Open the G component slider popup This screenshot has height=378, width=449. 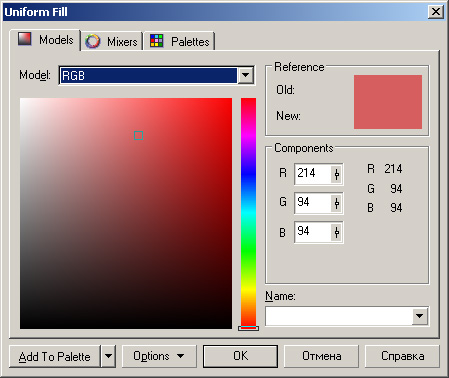pos(337,203)
